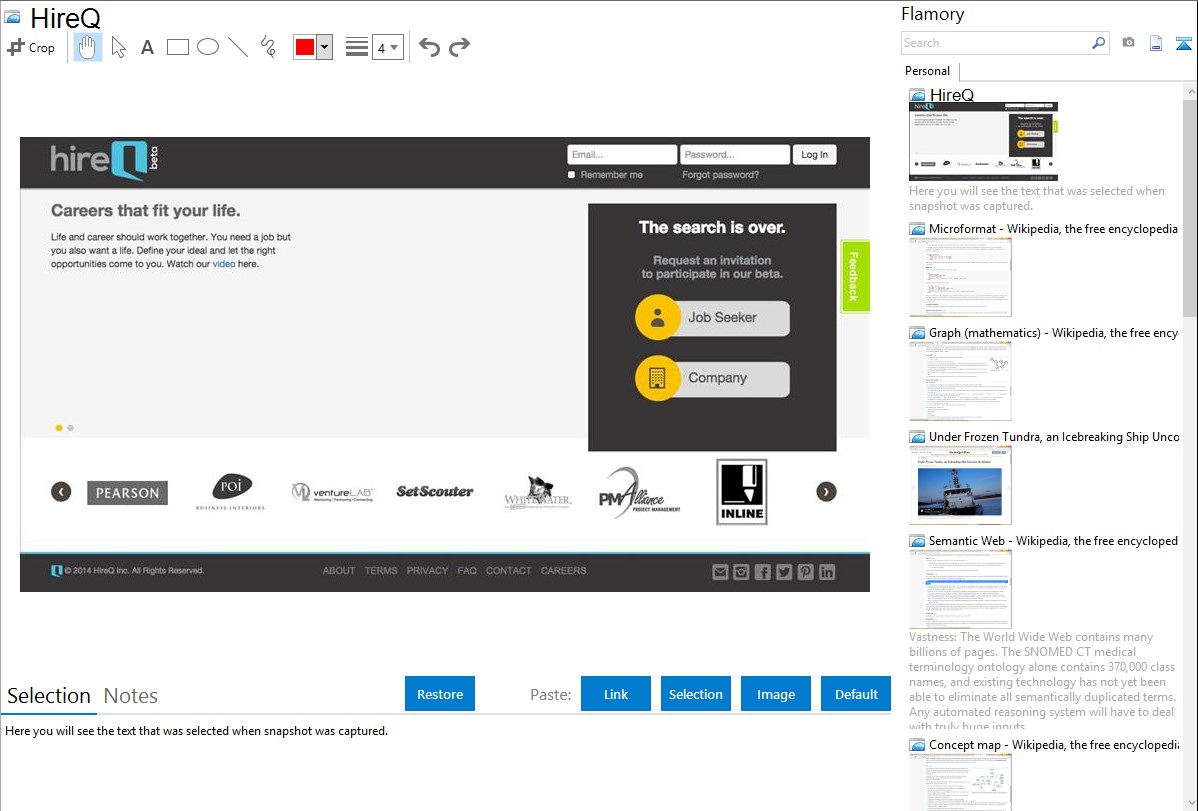
Task: Open the CAREERS footer link
Action: pyautogui.click(x=563, y=571)
